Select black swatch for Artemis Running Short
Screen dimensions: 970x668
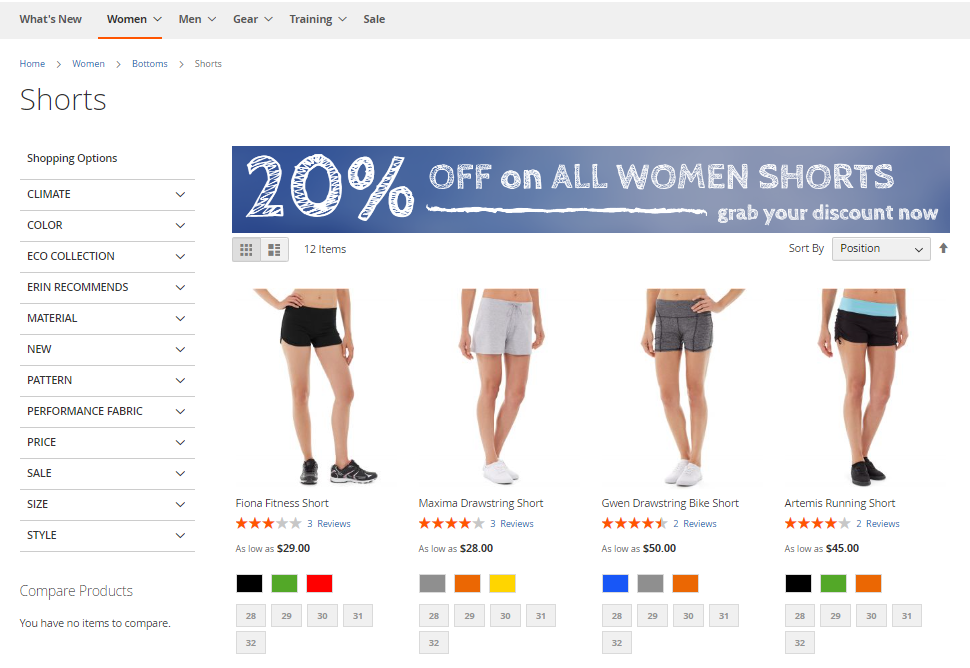click(799, 583)
